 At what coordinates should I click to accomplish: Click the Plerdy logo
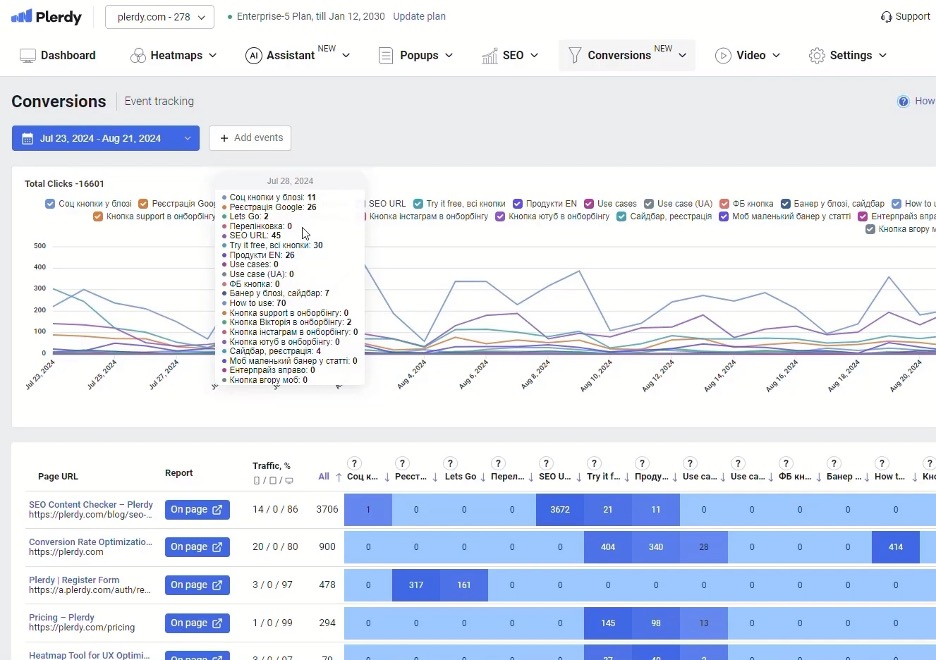44,16
